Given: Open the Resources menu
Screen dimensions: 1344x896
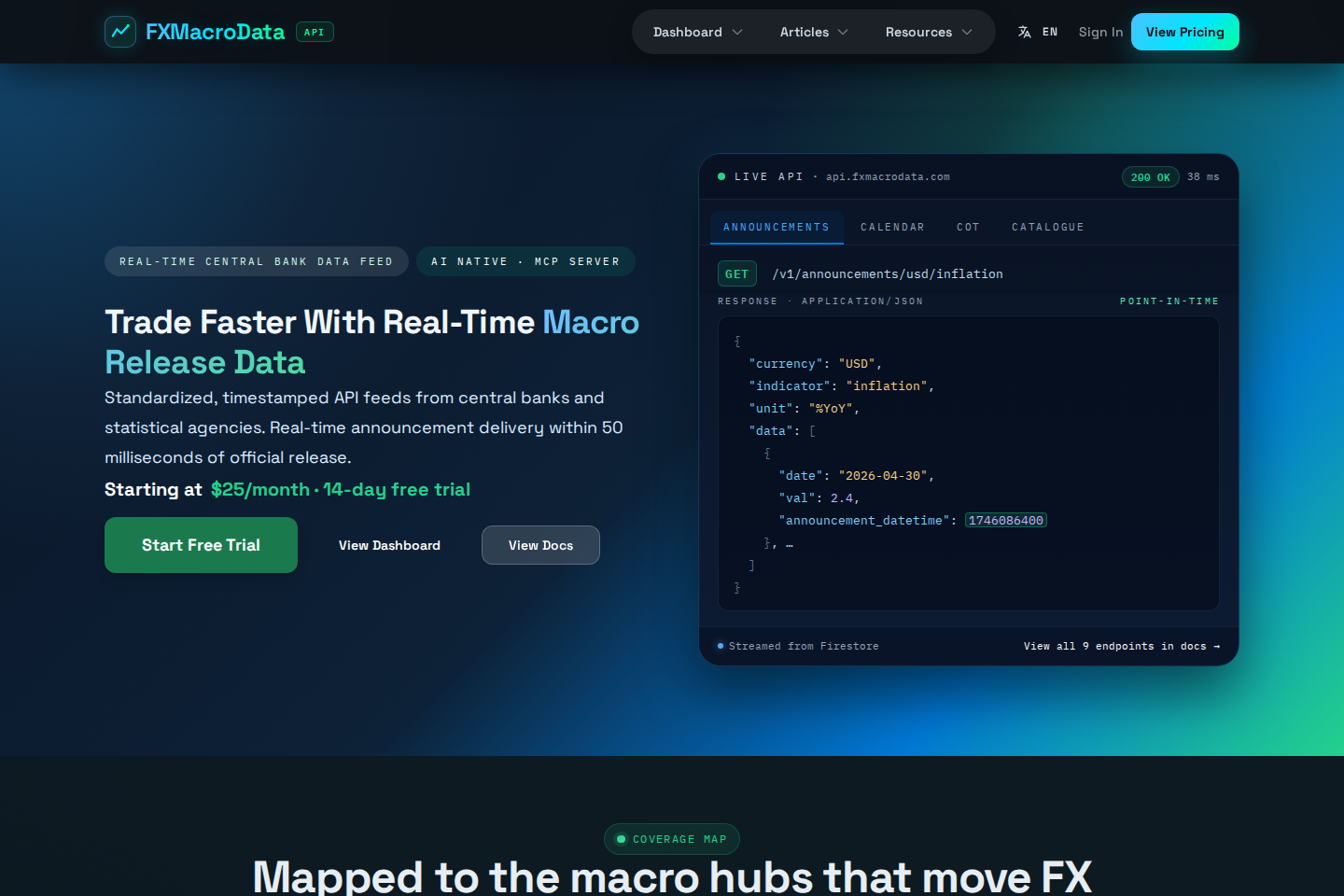Looking at the screenshot, I should coord(929,32).
